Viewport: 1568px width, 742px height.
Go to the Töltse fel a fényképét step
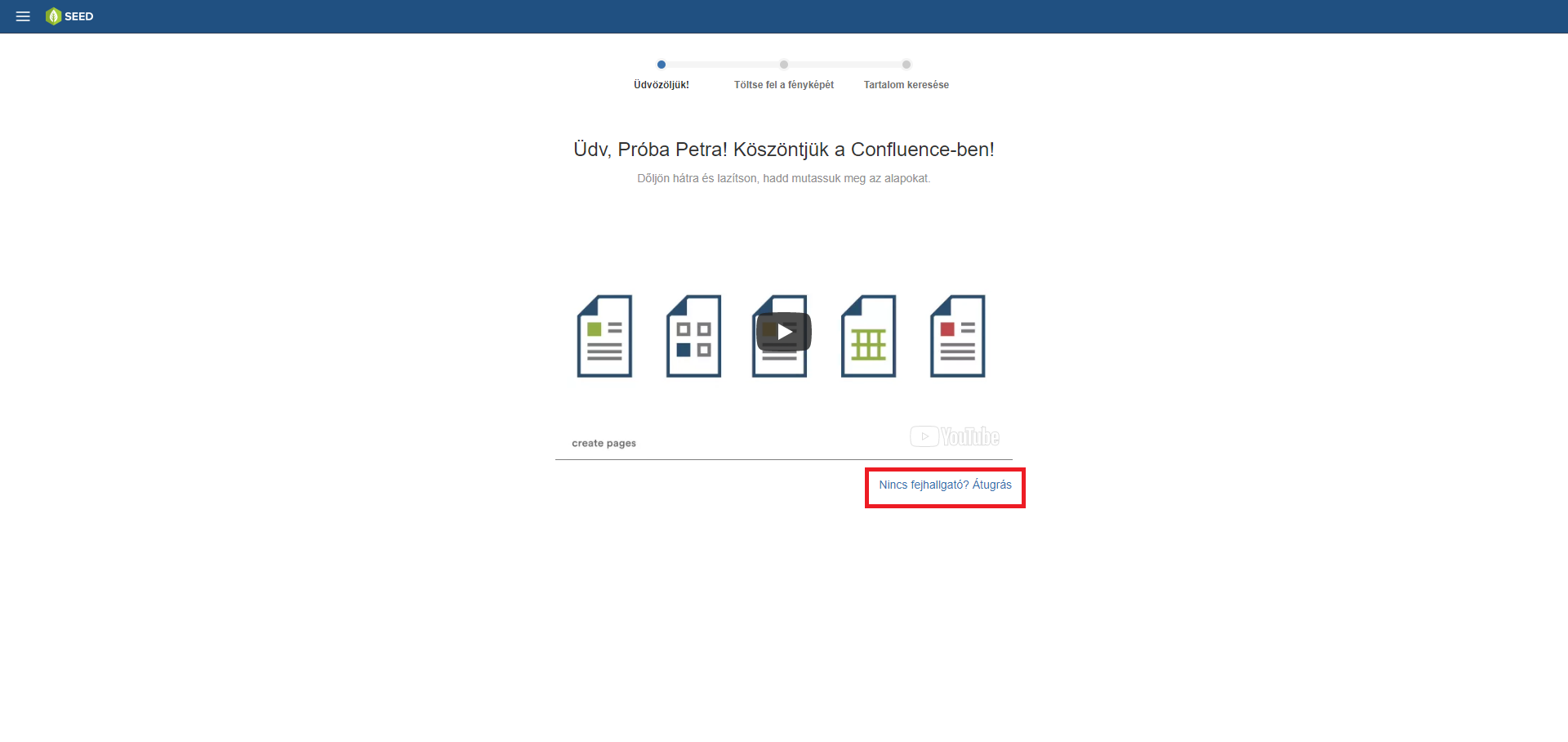(x=784, y=85)
